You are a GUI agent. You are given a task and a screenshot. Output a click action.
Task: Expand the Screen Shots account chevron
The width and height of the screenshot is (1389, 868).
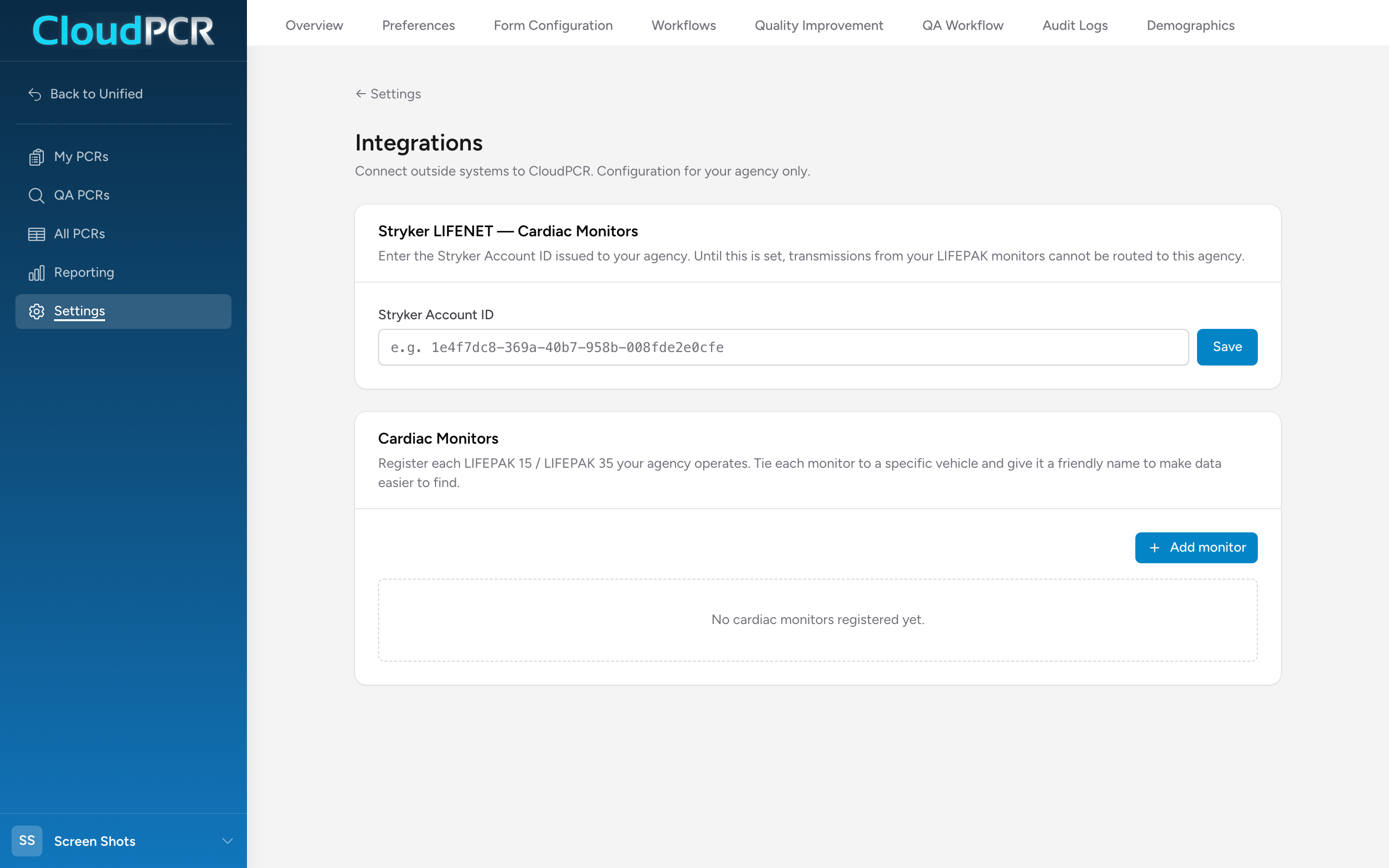point(227,841)
